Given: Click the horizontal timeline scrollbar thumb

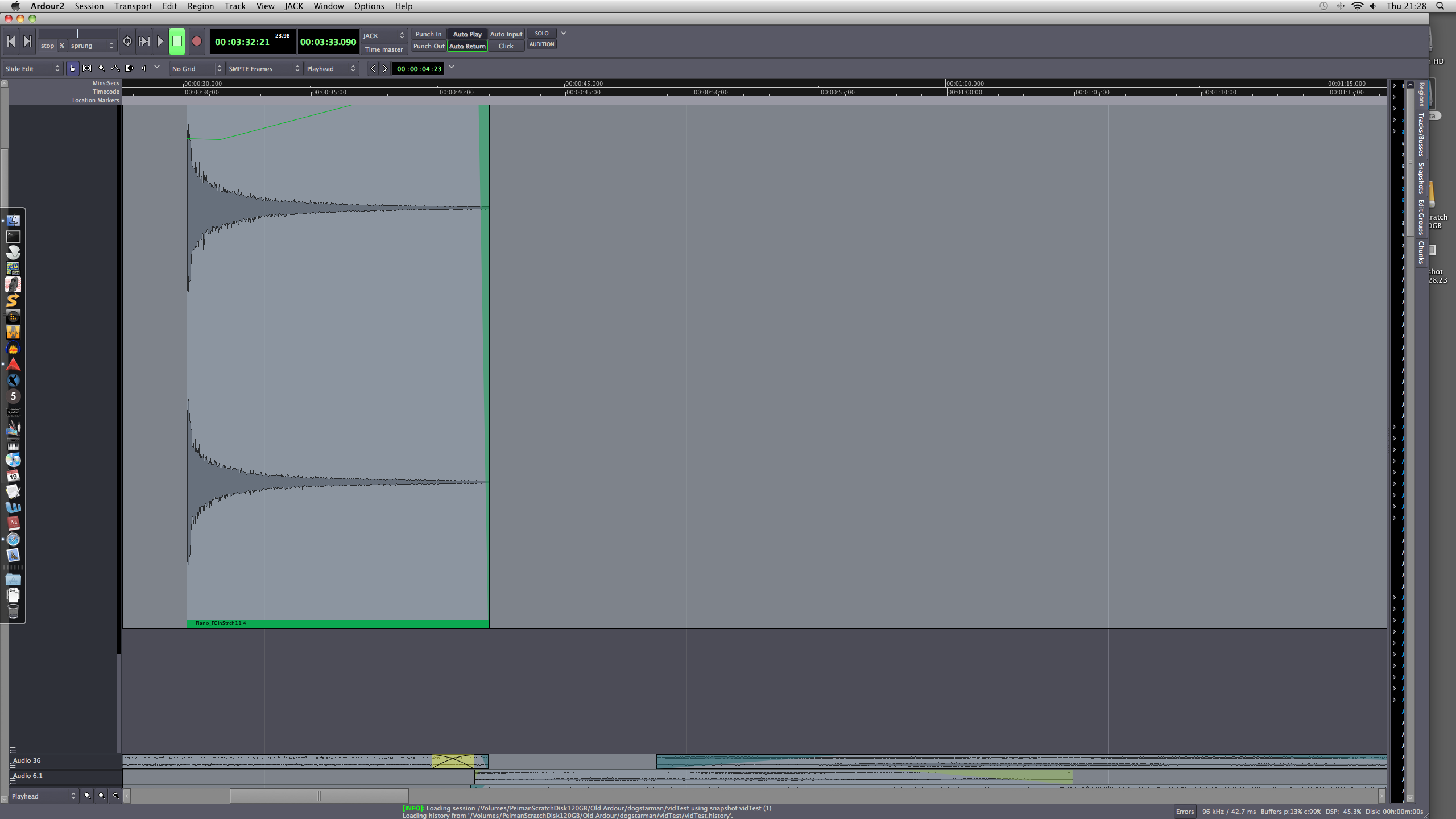Looking at the screenshot, I should [x=318, y=796].
